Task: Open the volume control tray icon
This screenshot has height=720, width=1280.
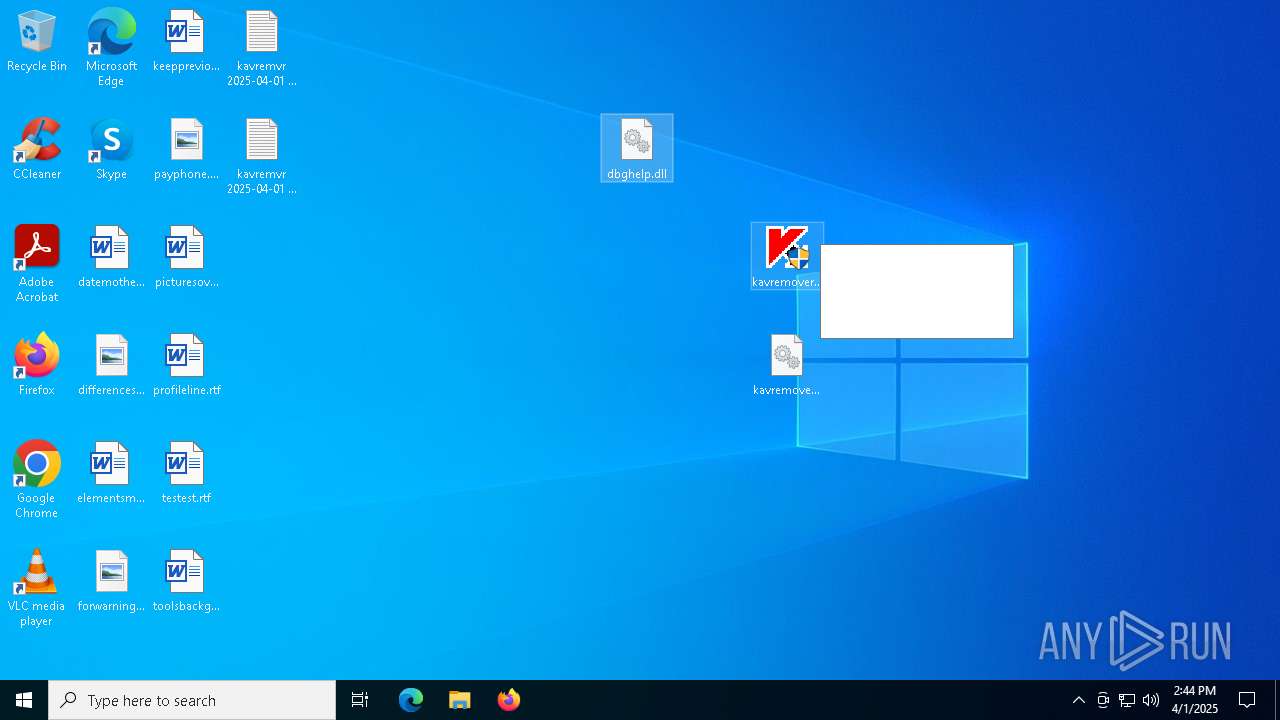Action: [x=1151, y=700]
